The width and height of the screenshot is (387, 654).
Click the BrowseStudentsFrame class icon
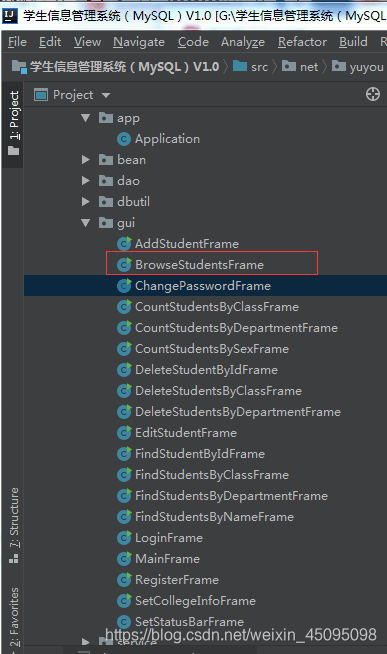[x=124, y=264]
